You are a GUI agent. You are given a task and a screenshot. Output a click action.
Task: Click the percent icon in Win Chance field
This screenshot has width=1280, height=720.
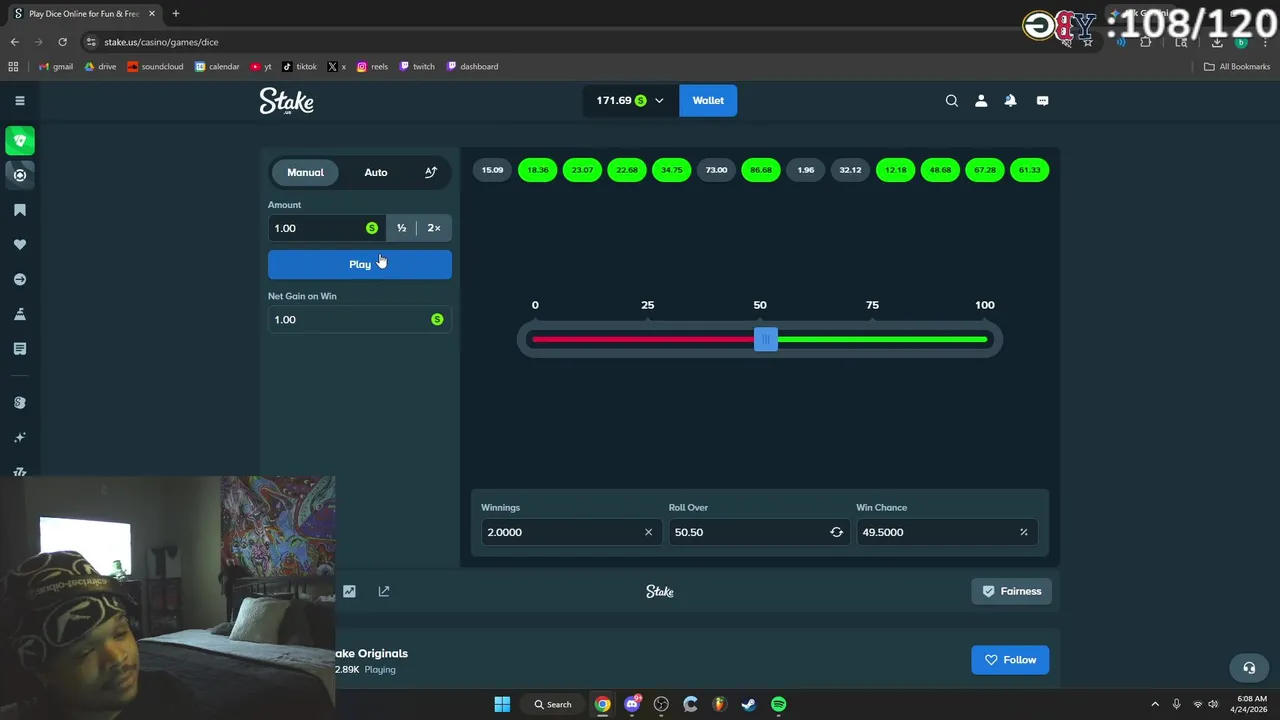click(x=1023, y=532)
